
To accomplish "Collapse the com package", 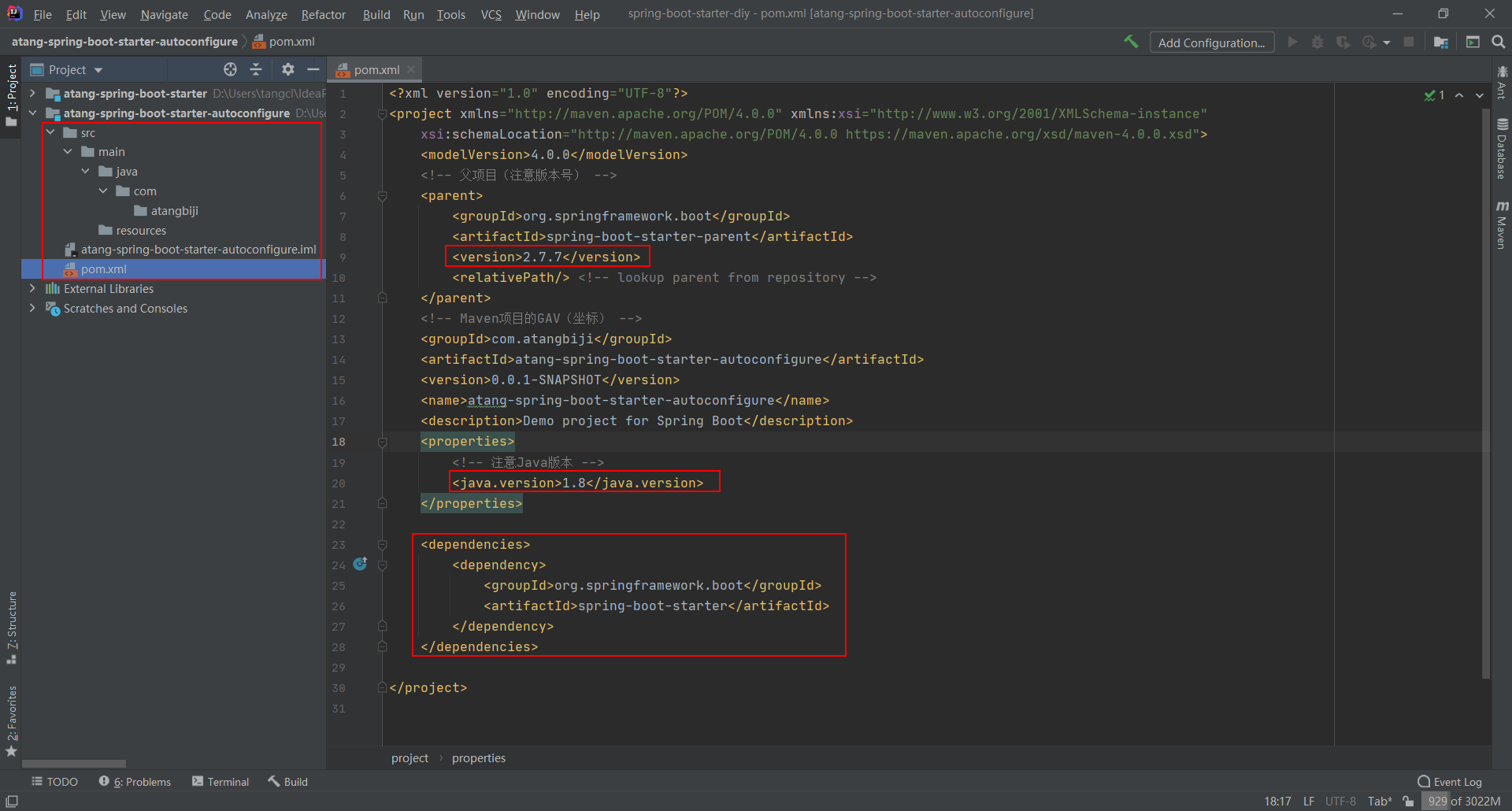I will 103,191.
